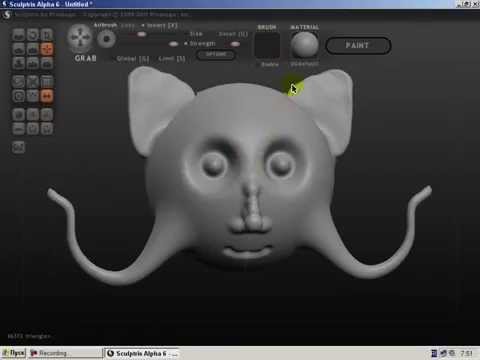Toggle the Invert [X] option
480x360 pixels.
pos(160,25)
